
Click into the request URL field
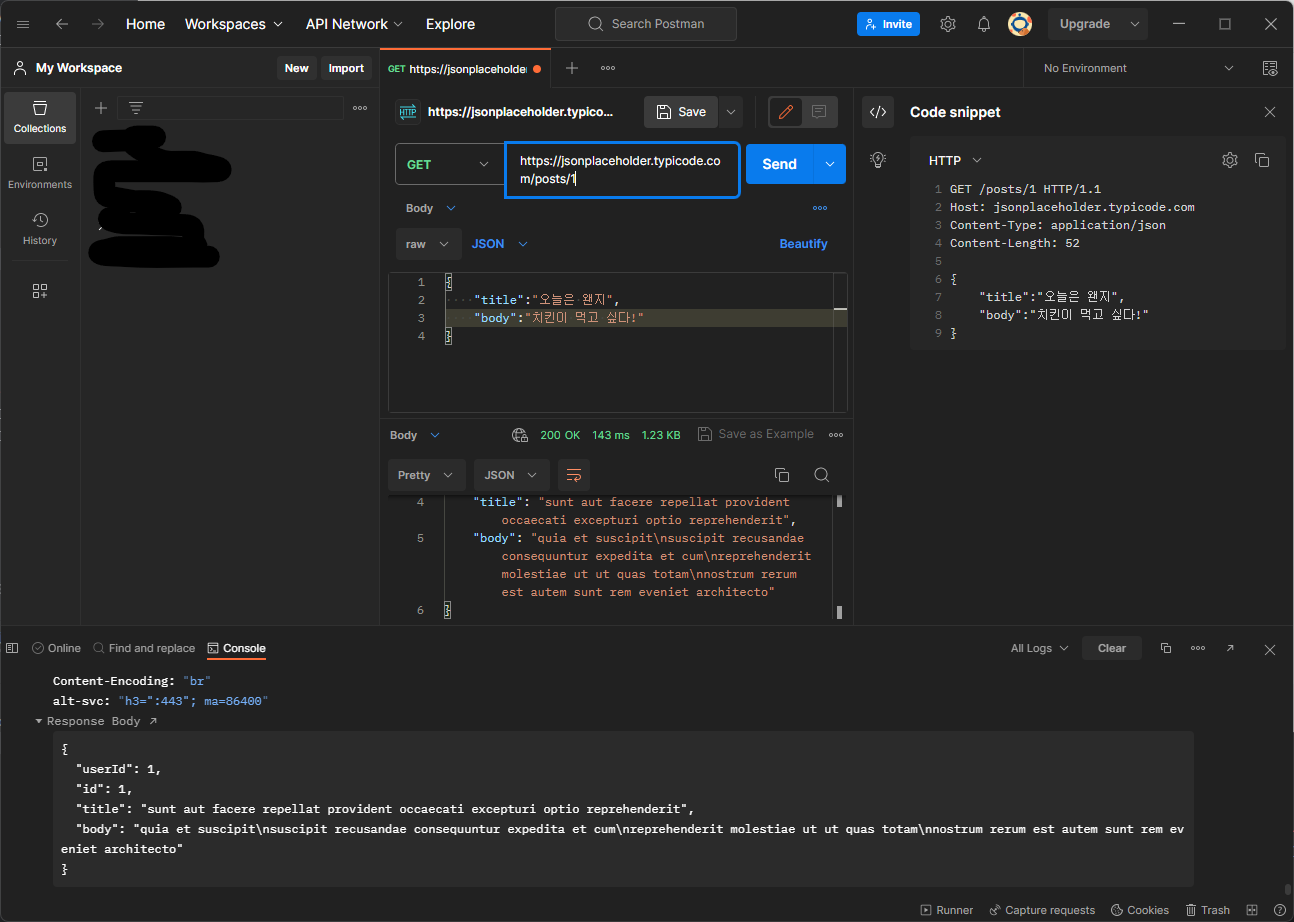pos(621,170)
